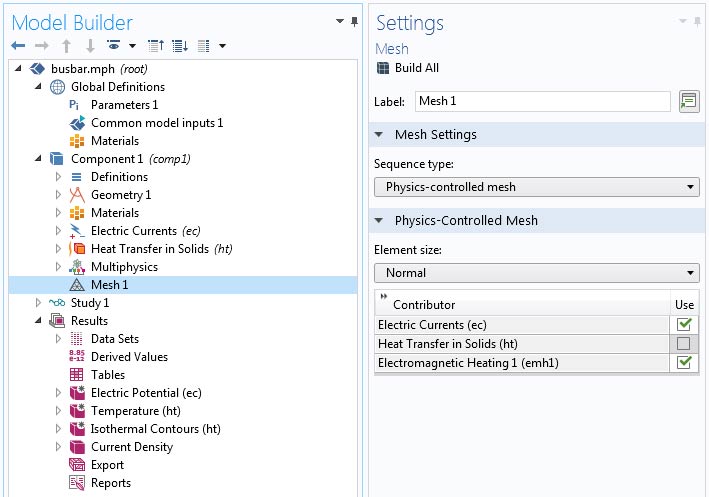The image size is (709, 497).
Task: Select the Multiphysics tree node
Action: 124,267
